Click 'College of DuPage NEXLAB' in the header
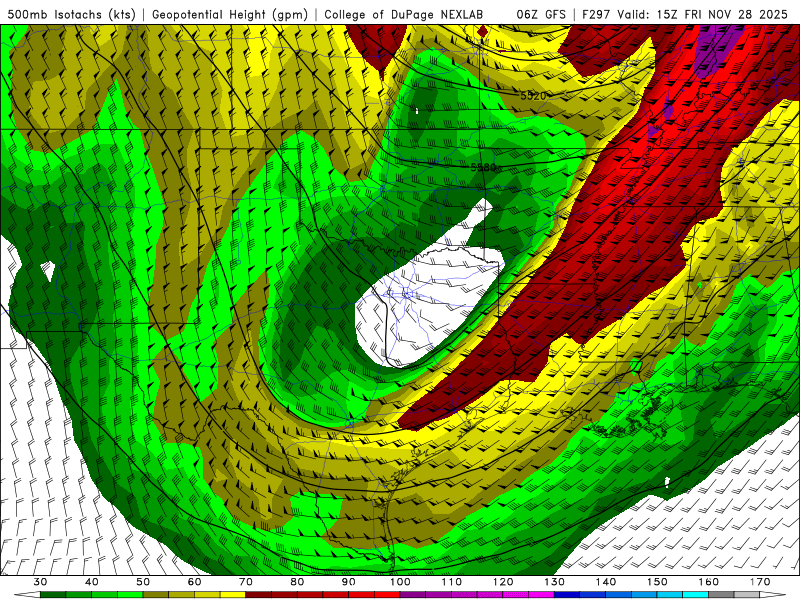The height and width of the screenshot is (600, 800). coord(404,14)
